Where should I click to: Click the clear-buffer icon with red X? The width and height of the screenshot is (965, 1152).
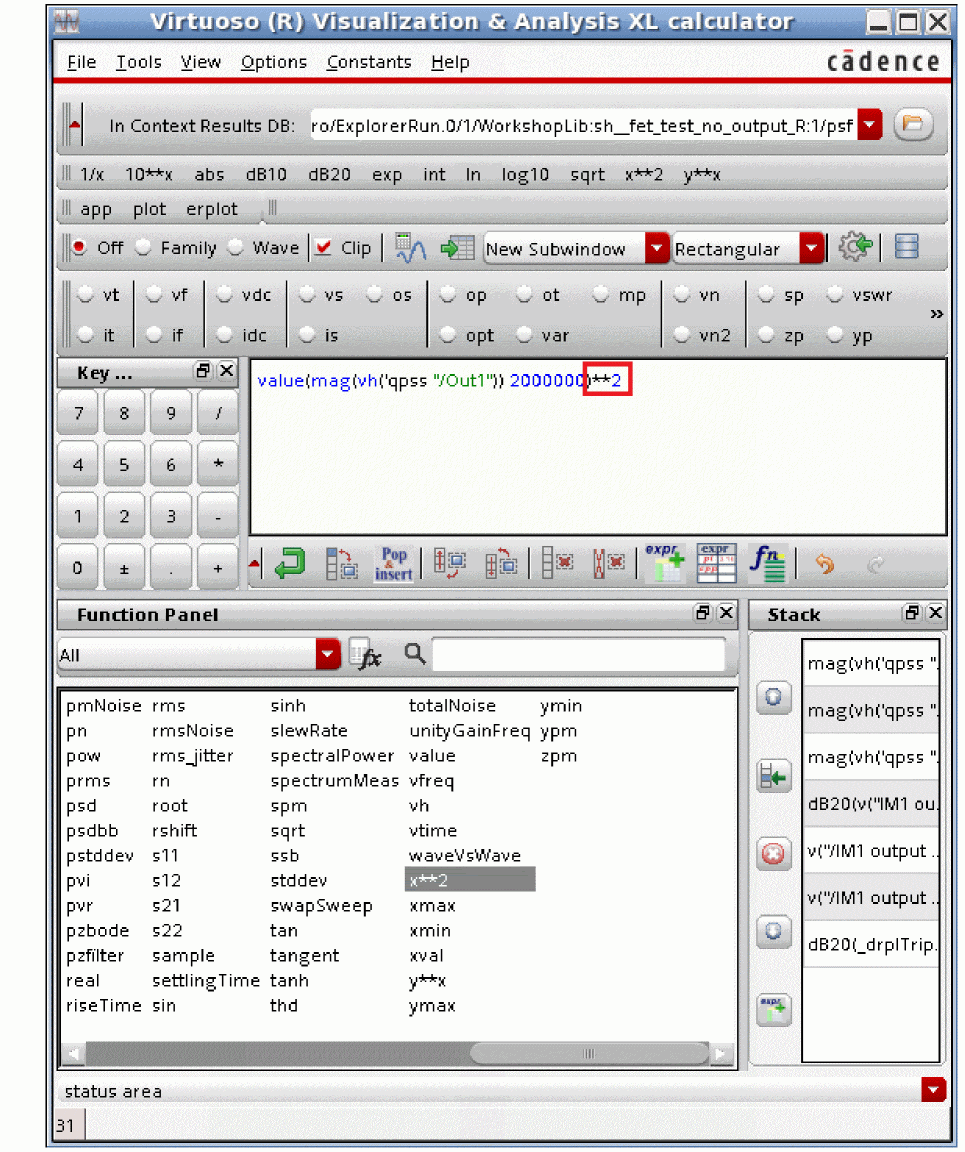(609, 564)
